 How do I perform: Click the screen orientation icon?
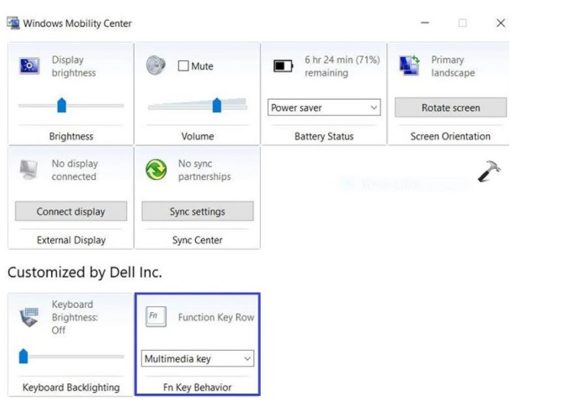coord(409,65)
